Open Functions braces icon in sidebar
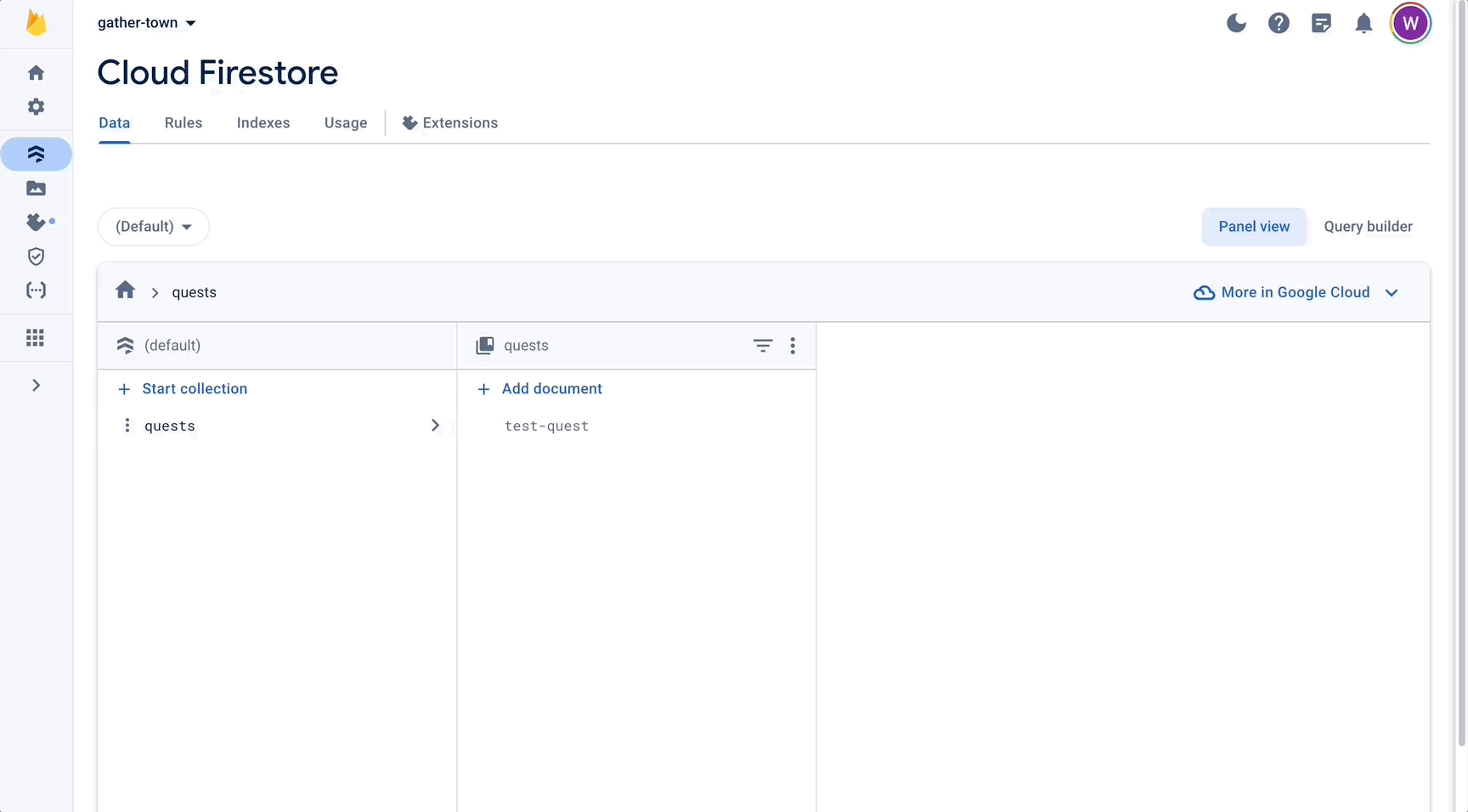This screenshot has width=1468, height=812. 36,290
